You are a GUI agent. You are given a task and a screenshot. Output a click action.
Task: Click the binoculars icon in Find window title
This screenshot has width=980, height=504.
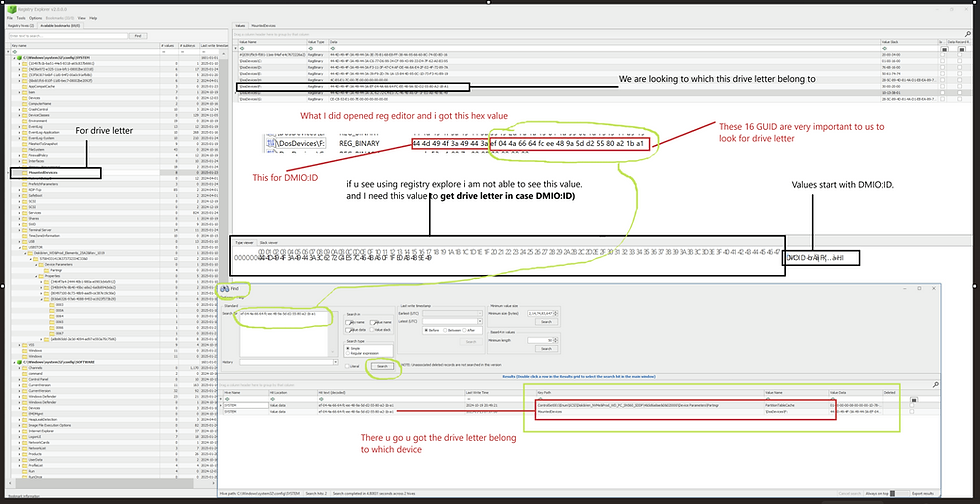pos(224,289)
